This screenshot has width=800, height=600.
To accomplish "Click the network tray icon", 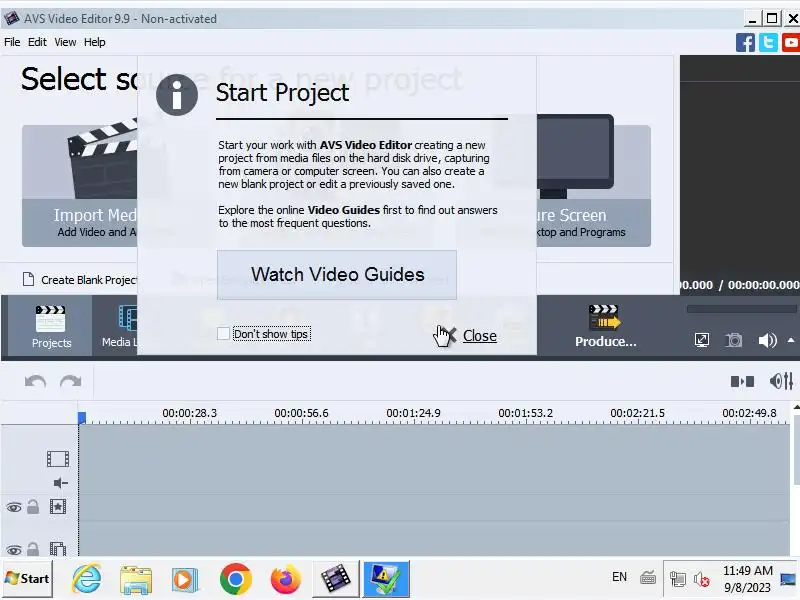I will (x=678, y=580).
